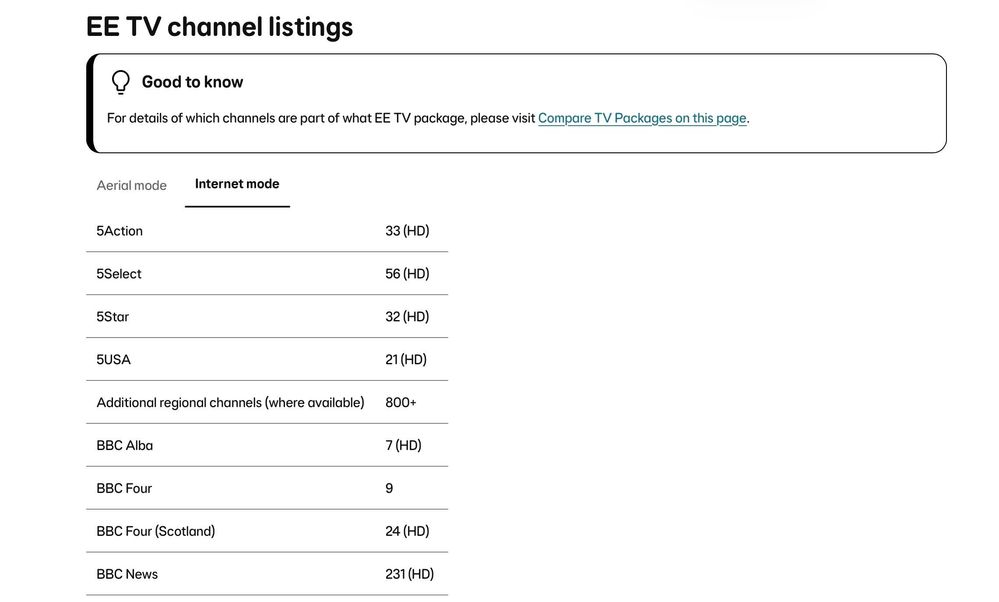
Task: Click the 5USA channel name
Action: tap(114, 360)
